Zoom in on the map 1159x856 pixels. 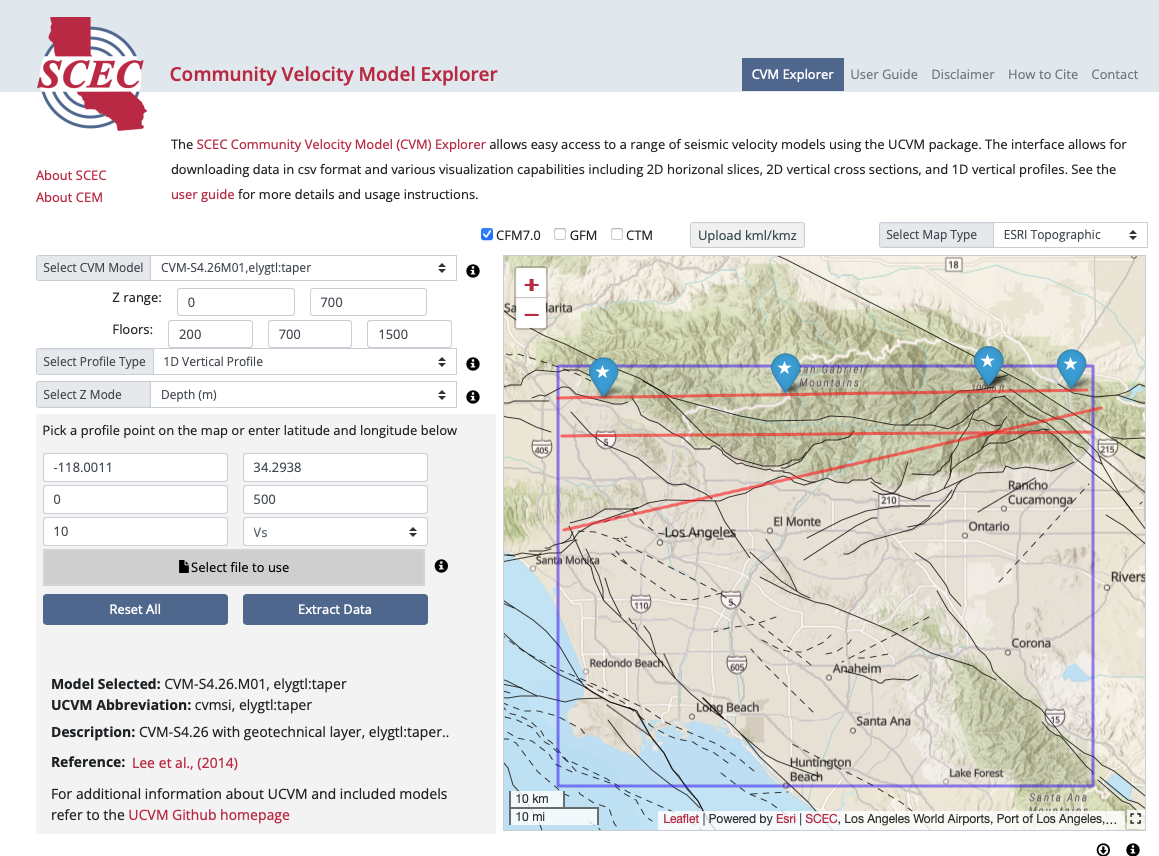pyautogui.click(x=531, y=284)
